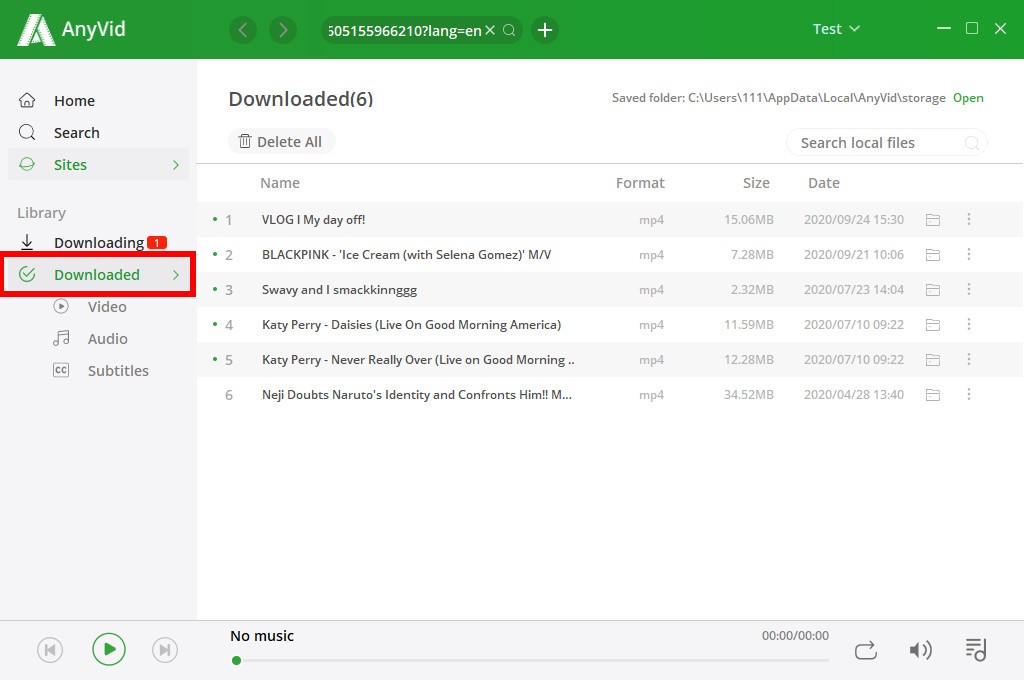Click Open link for saved folder

coord(968,98)
